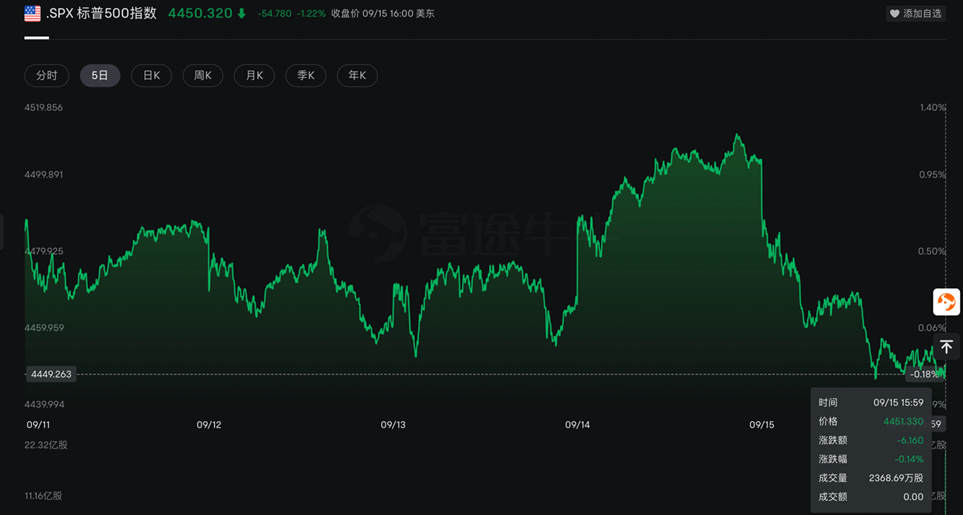Switch to 季K quarterly candlestick tab
Viewport: 963px width, 515px height.
[x=306, y=76]
